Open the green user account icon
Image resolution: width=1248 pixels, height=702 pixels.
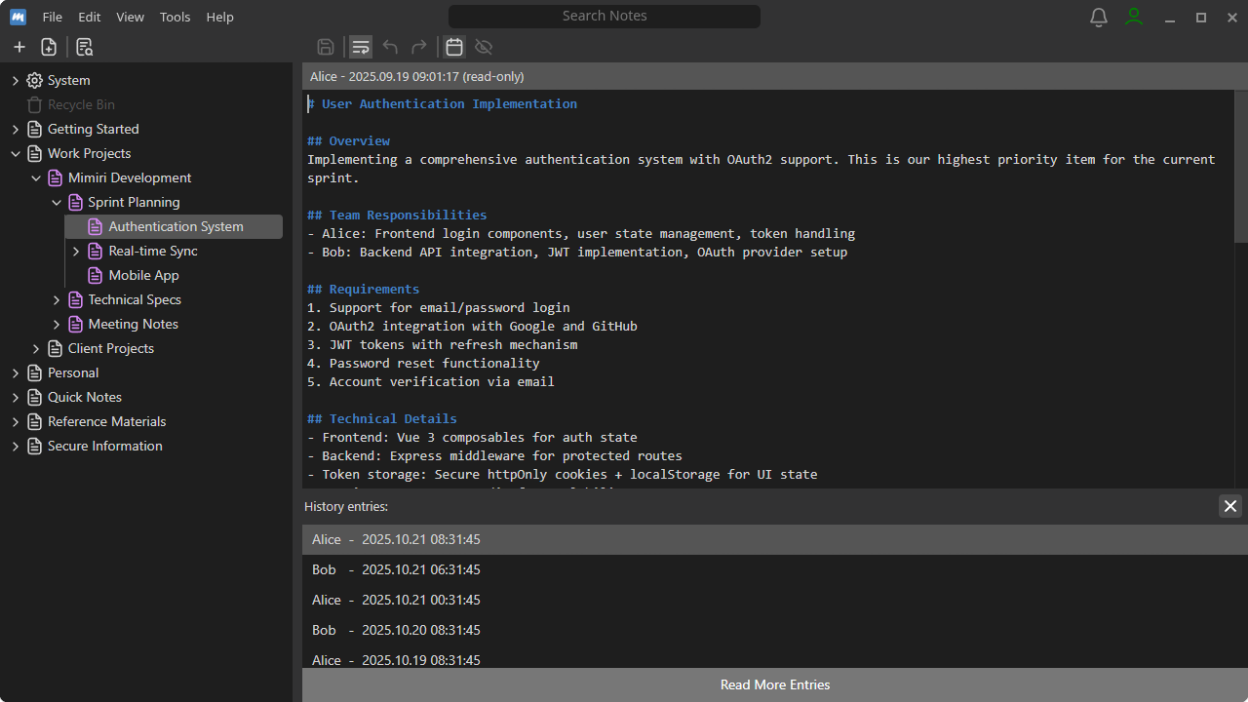pos(1133,17)
